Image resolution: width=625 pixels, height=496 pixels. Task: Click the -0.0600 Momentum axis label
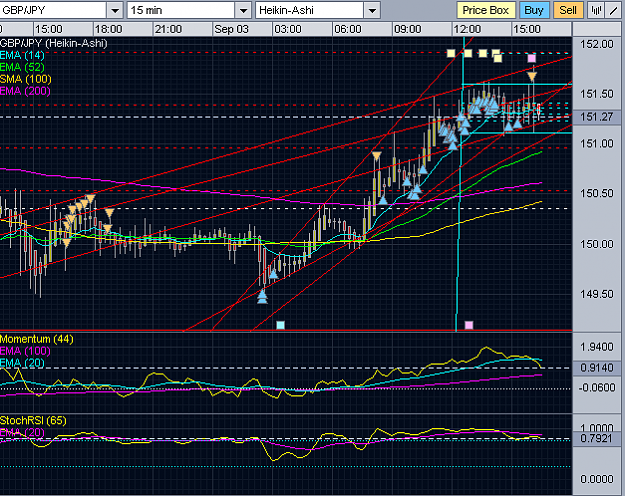click(x=597, y=388)
